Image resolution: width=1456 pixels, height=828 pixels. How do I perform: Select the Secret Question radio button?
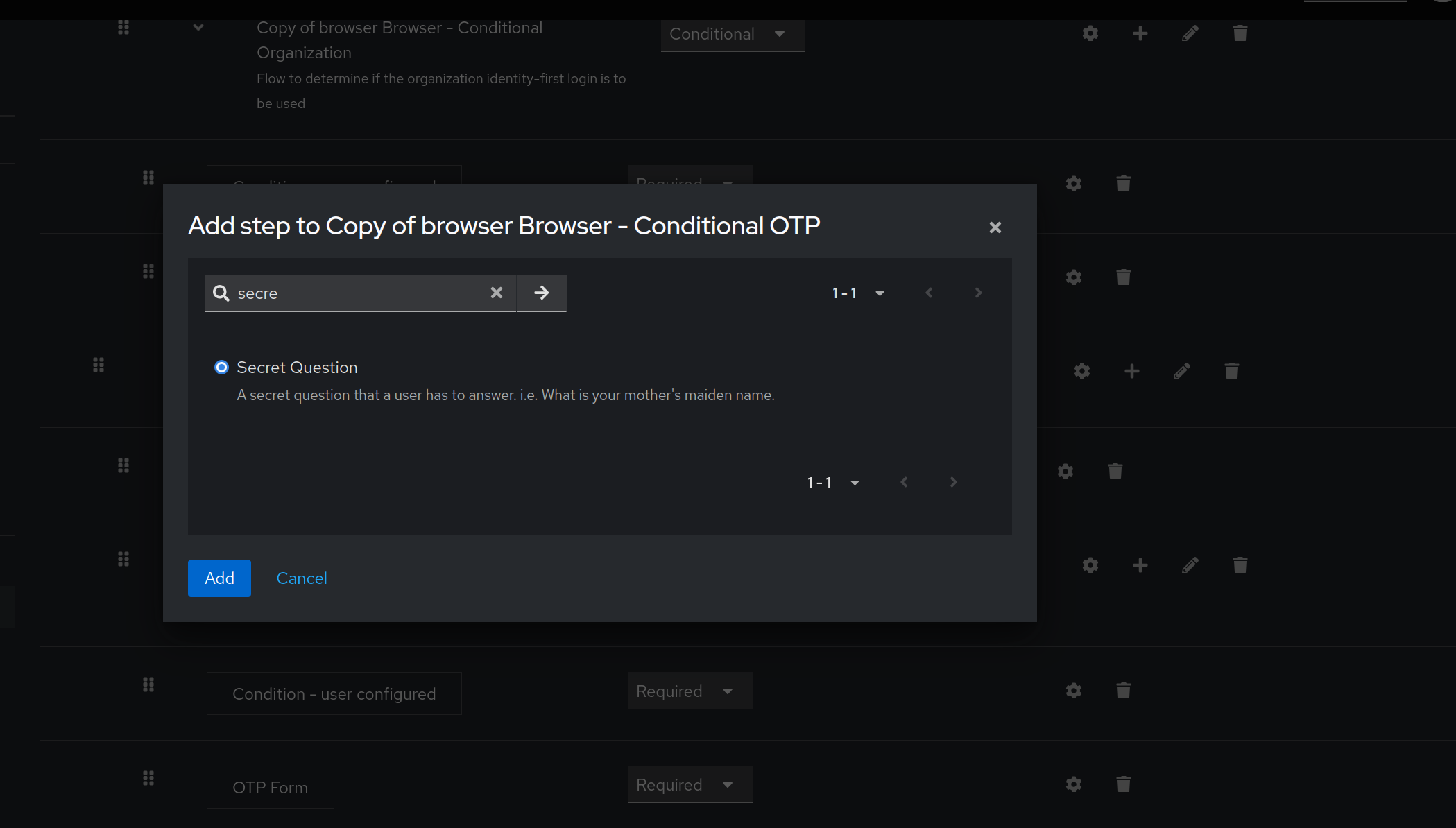[x=220, y=367]
